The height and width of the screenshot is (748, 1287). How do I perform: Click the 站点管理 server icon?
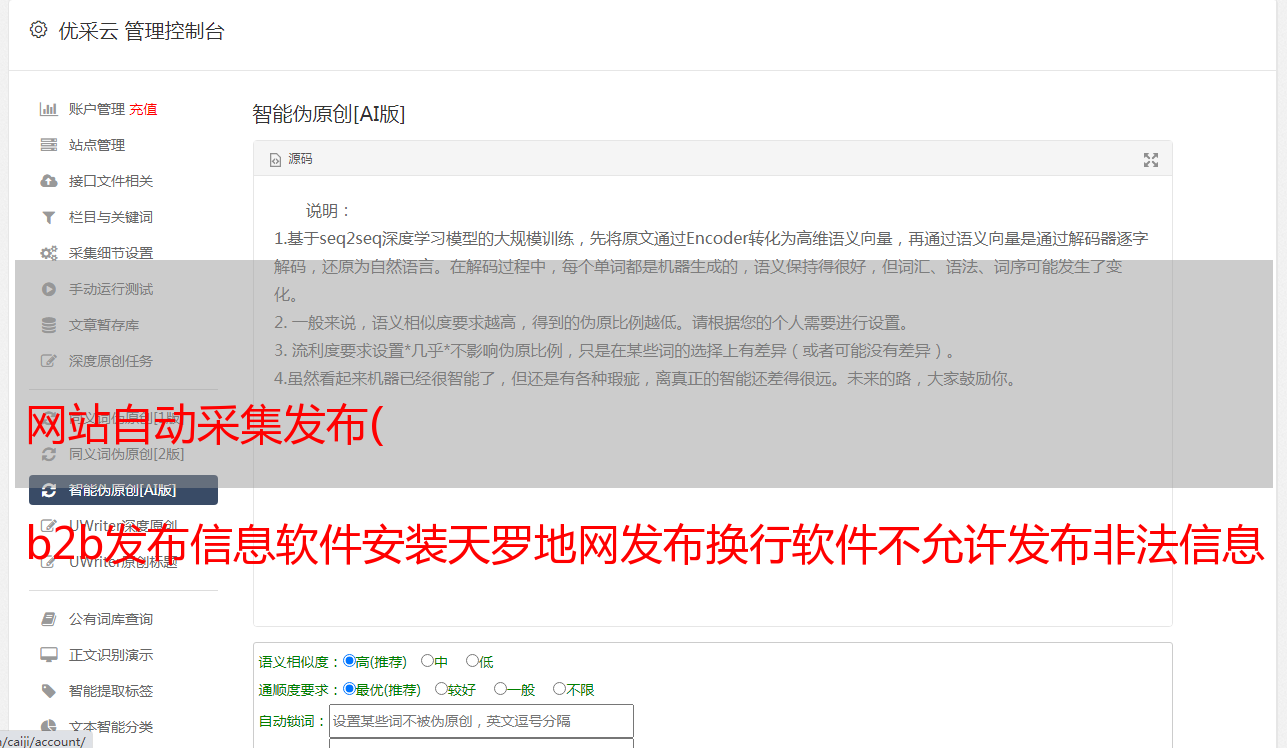(48, 145)
